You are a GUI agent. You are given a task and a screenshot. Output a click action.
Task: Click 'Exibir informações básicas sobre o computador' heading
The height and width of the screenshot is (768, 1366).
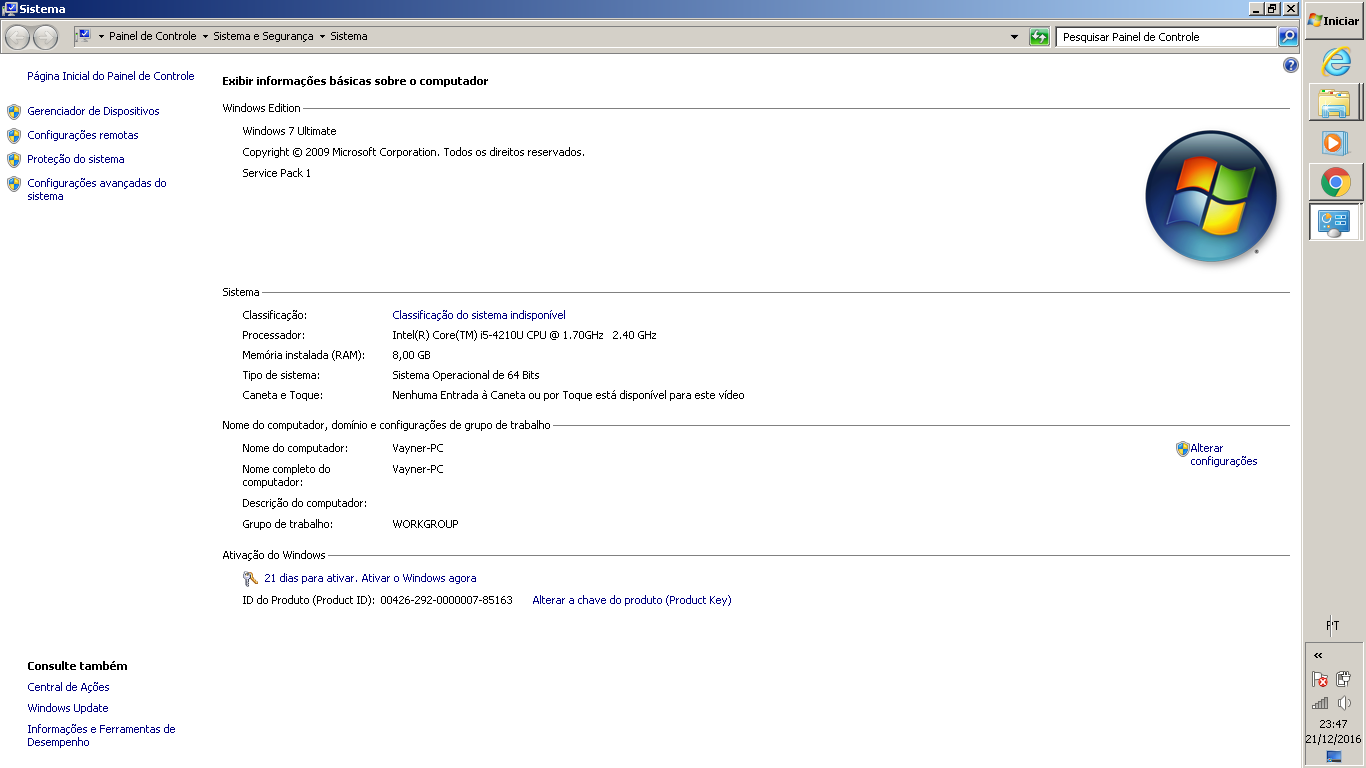[355, 81]
